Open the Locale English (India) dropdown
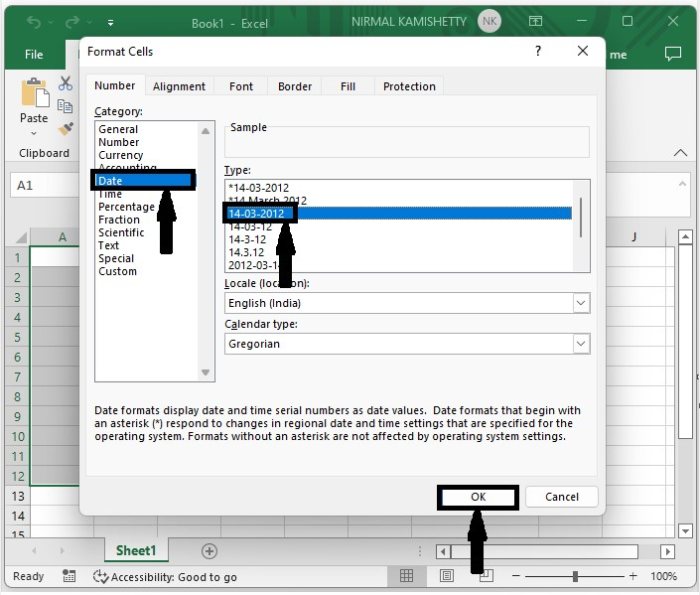 pyautogui.click(x=581, y=303)
